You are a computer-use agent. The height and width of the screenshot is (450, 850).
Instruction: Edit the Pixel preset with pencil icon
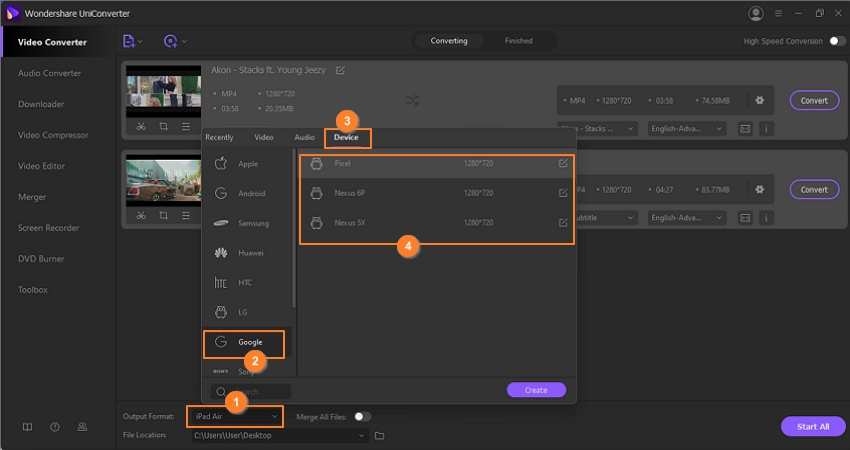563,163
